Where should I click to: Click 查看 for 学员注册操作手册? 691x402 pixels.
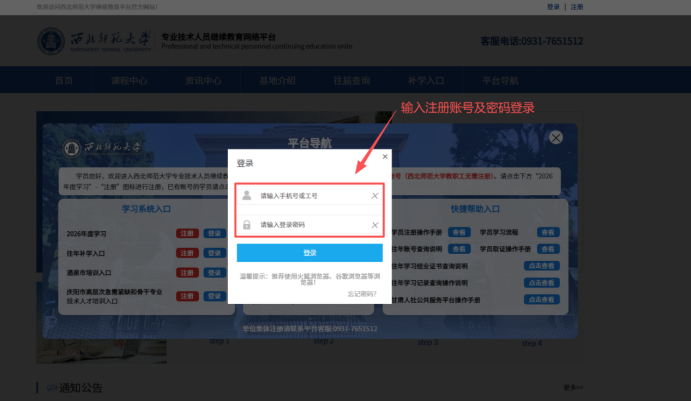point(459,232)
